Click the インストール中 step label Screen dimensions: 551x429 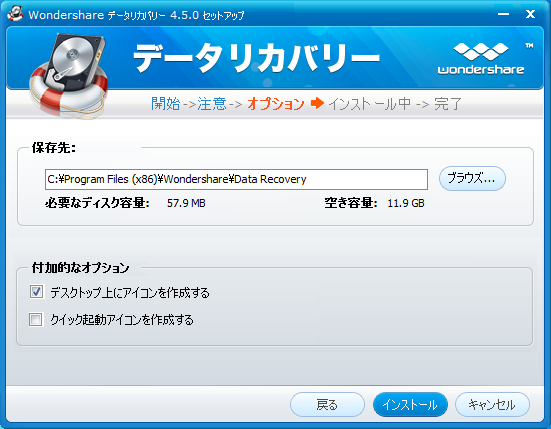coord(370,104)
